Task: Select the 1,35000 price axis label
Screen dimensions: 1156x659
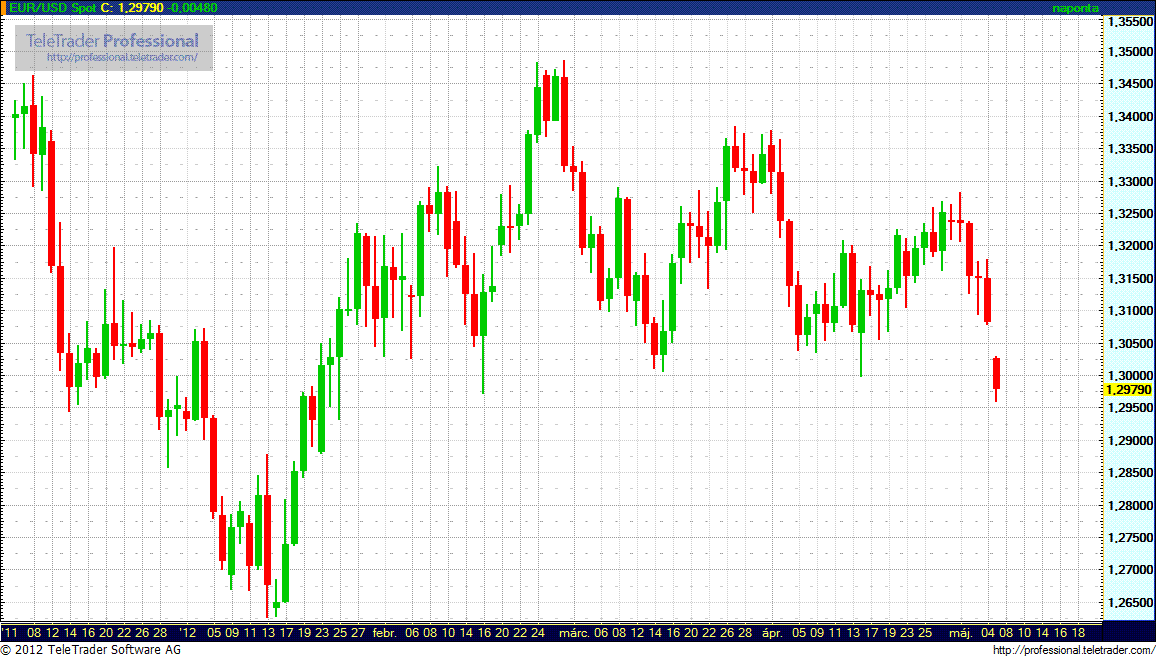Action: click(x=1128, y=52)
